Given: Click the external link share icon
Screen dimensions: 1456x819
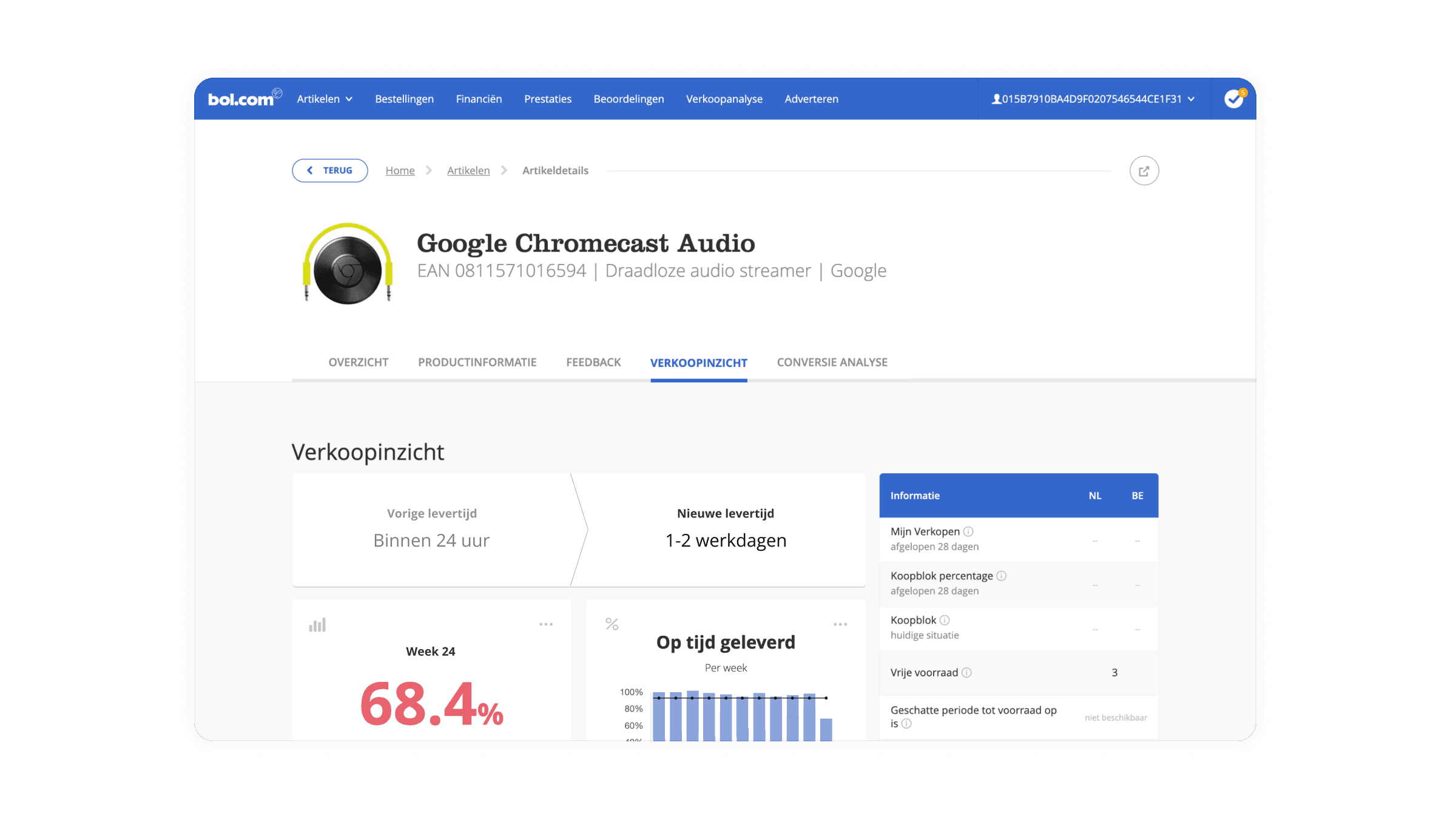Looking at the screenshot, I should click(1144, 171).
